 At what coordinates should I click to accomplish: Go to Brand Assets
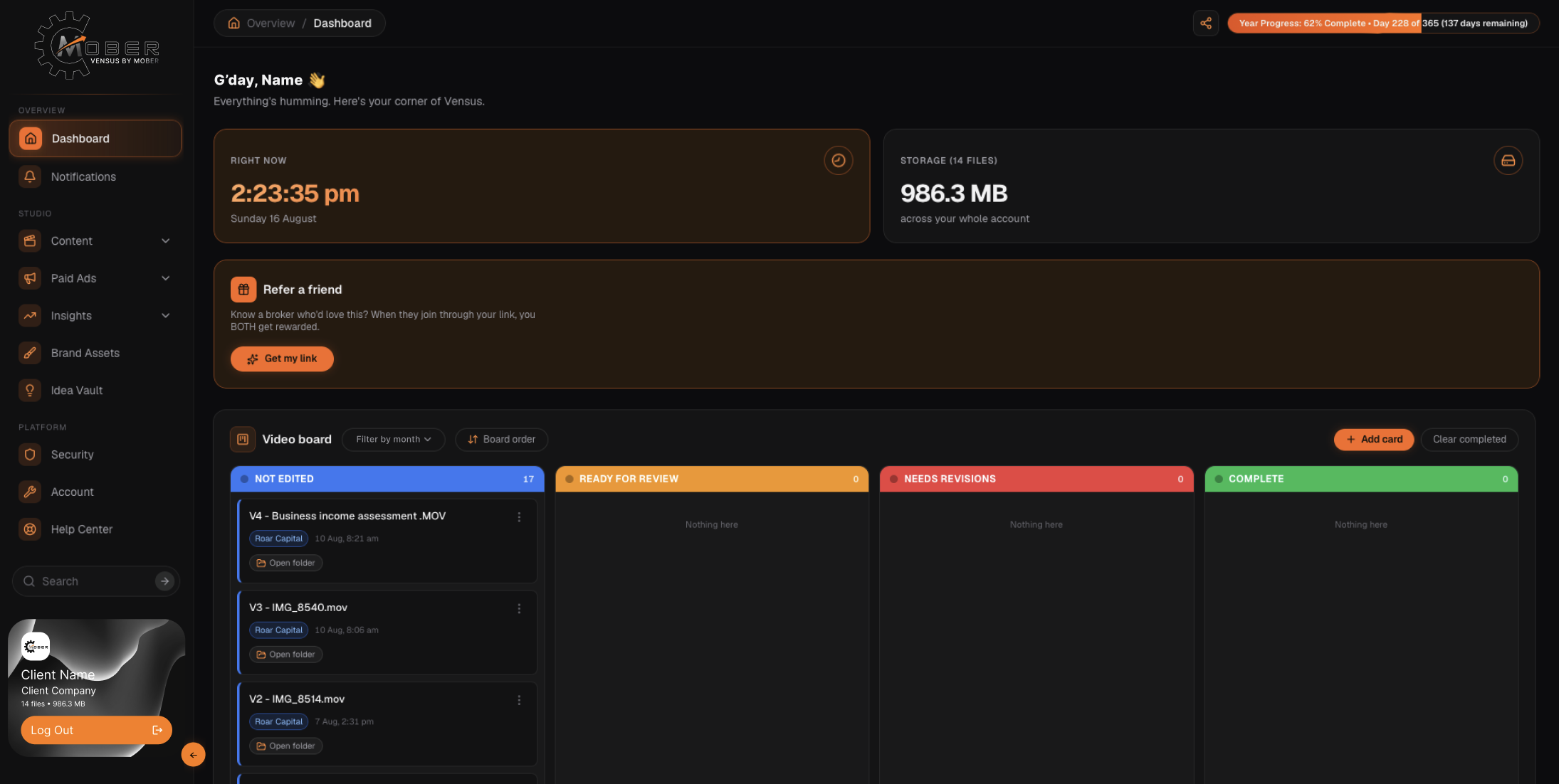(95, 353)
